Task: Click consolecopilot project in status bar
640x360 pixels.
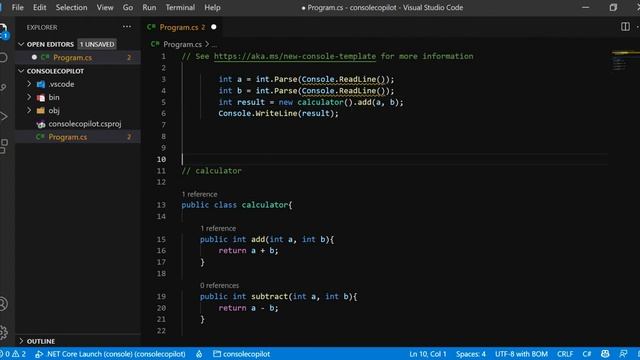Action: click(x=242, y=354)
